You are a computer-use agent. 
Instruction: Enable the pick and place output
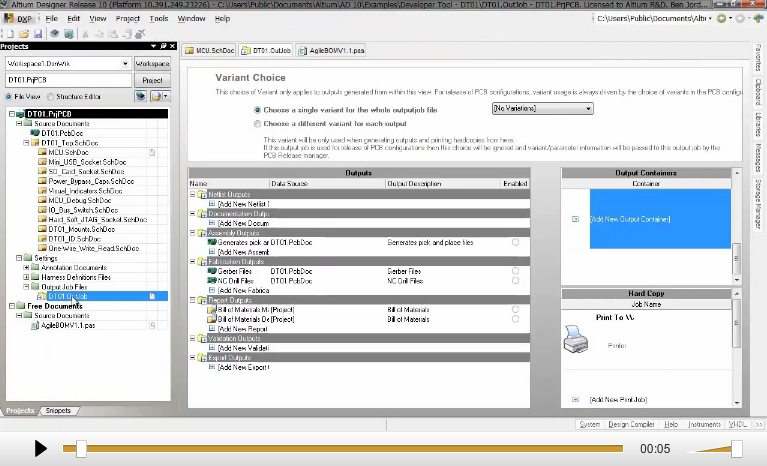[516, 242]
